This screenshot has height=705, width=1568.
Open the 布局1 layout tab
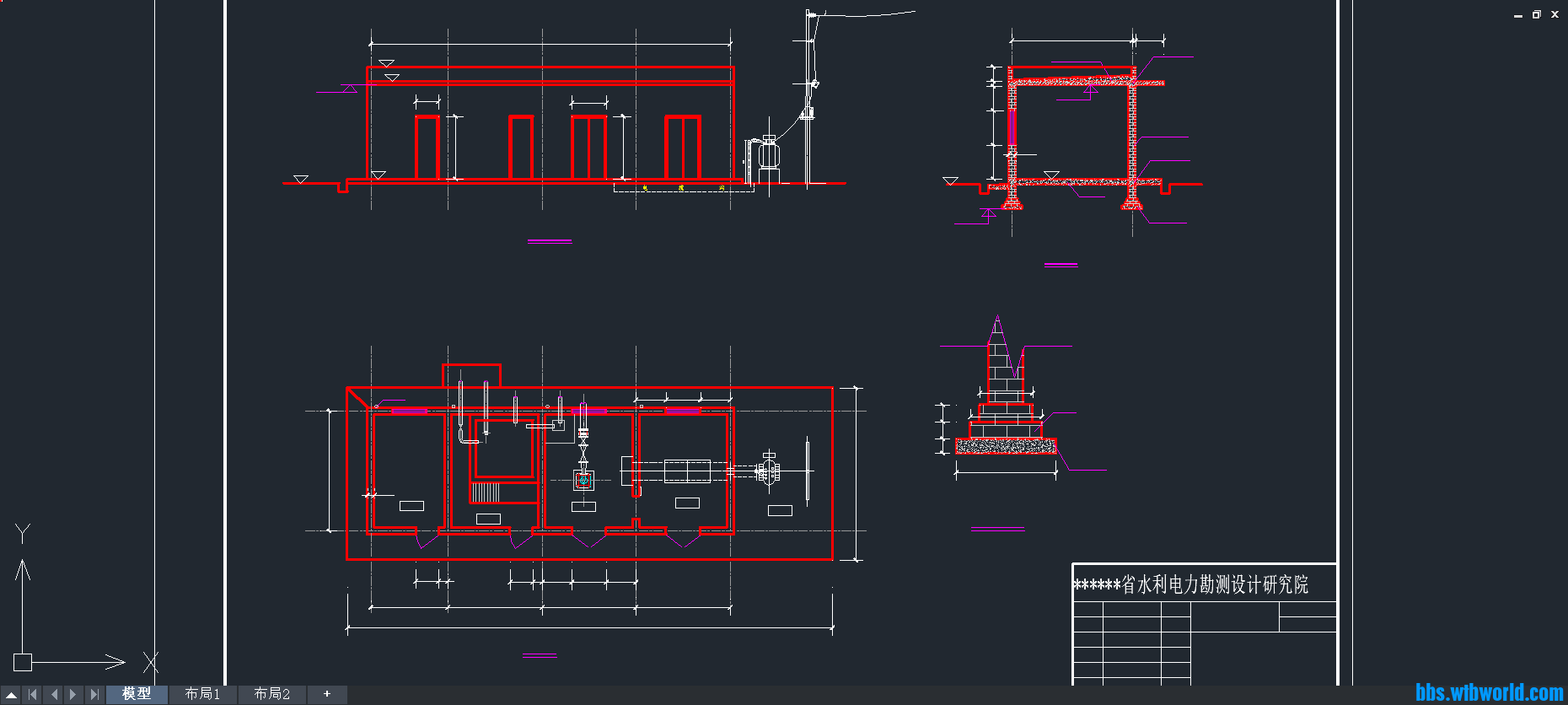202,693
